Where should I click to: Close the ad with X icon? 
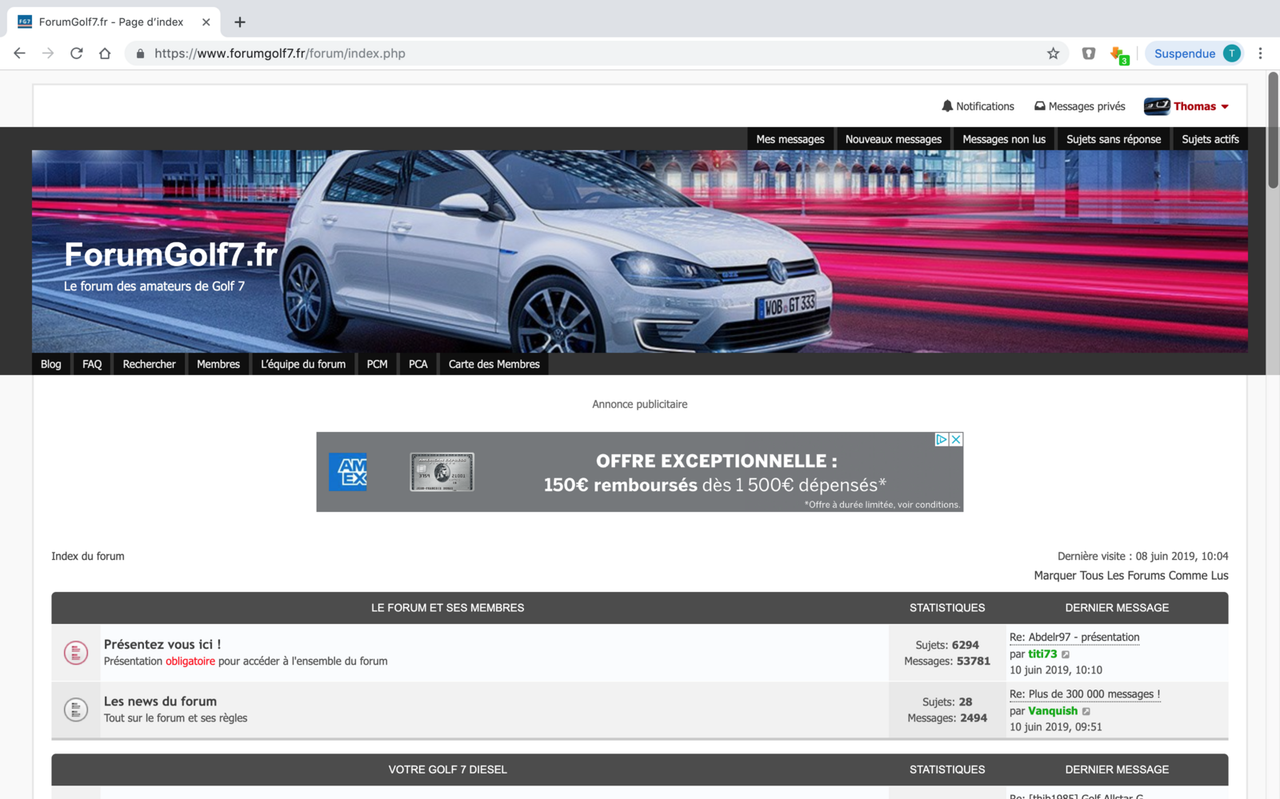coord(956,439)
